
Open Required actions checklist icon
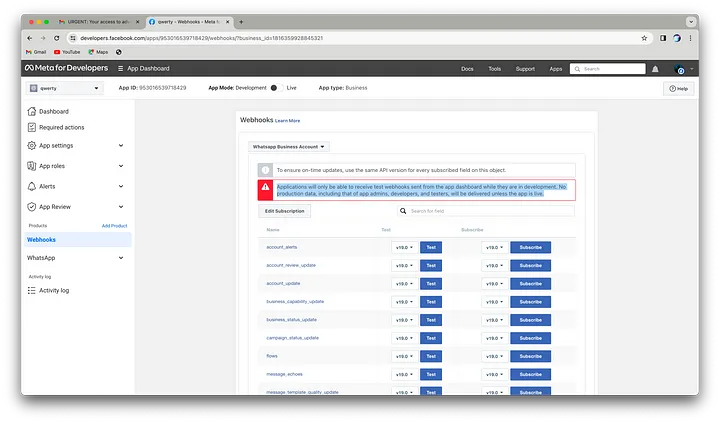click(x=32, y=127)
